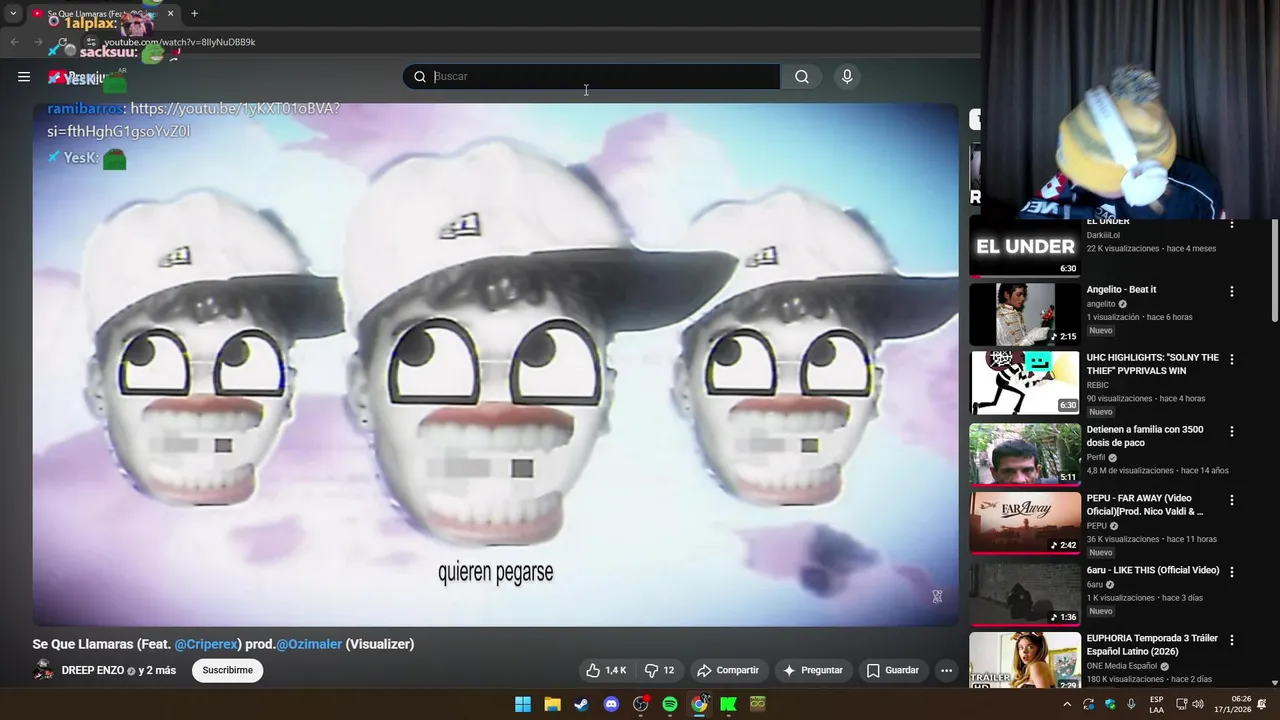This screenshot has height=720, width=1280.
Task: Open tray microphone indicator
Action: [1132, 704]
